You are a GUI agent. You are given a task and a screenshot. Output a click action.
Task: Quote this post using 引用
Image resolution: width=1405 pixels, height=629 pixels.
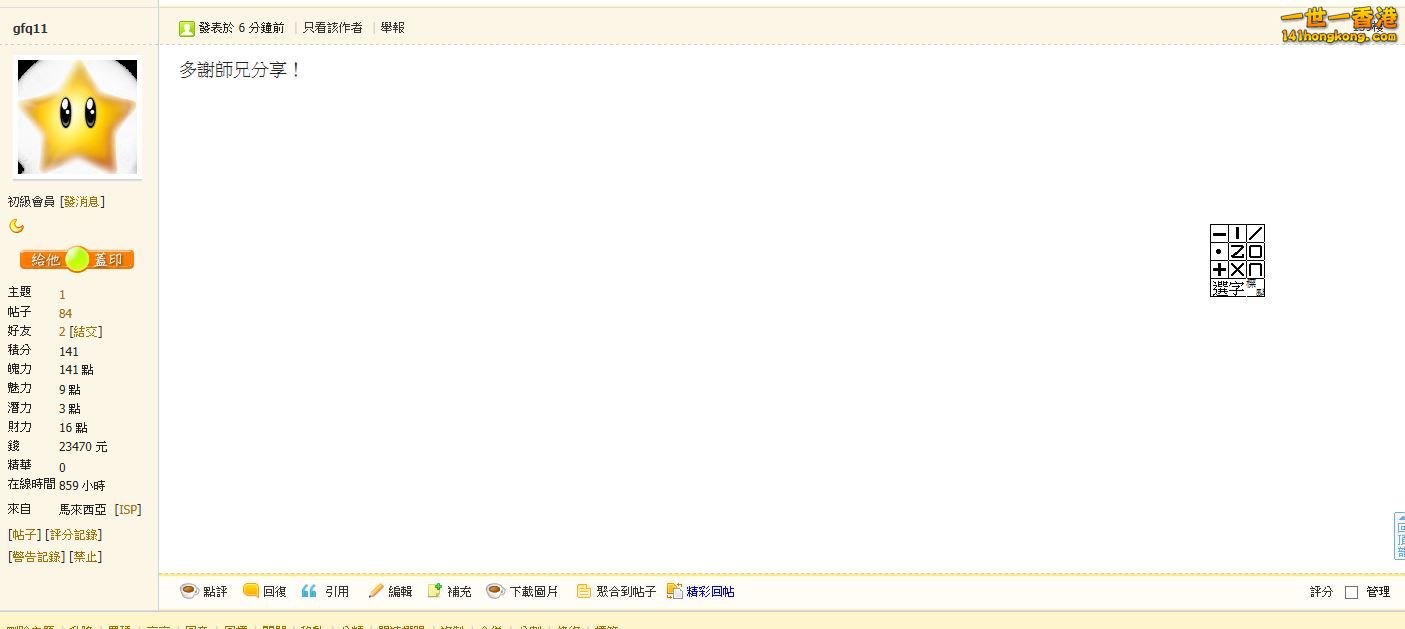(326, 591)
